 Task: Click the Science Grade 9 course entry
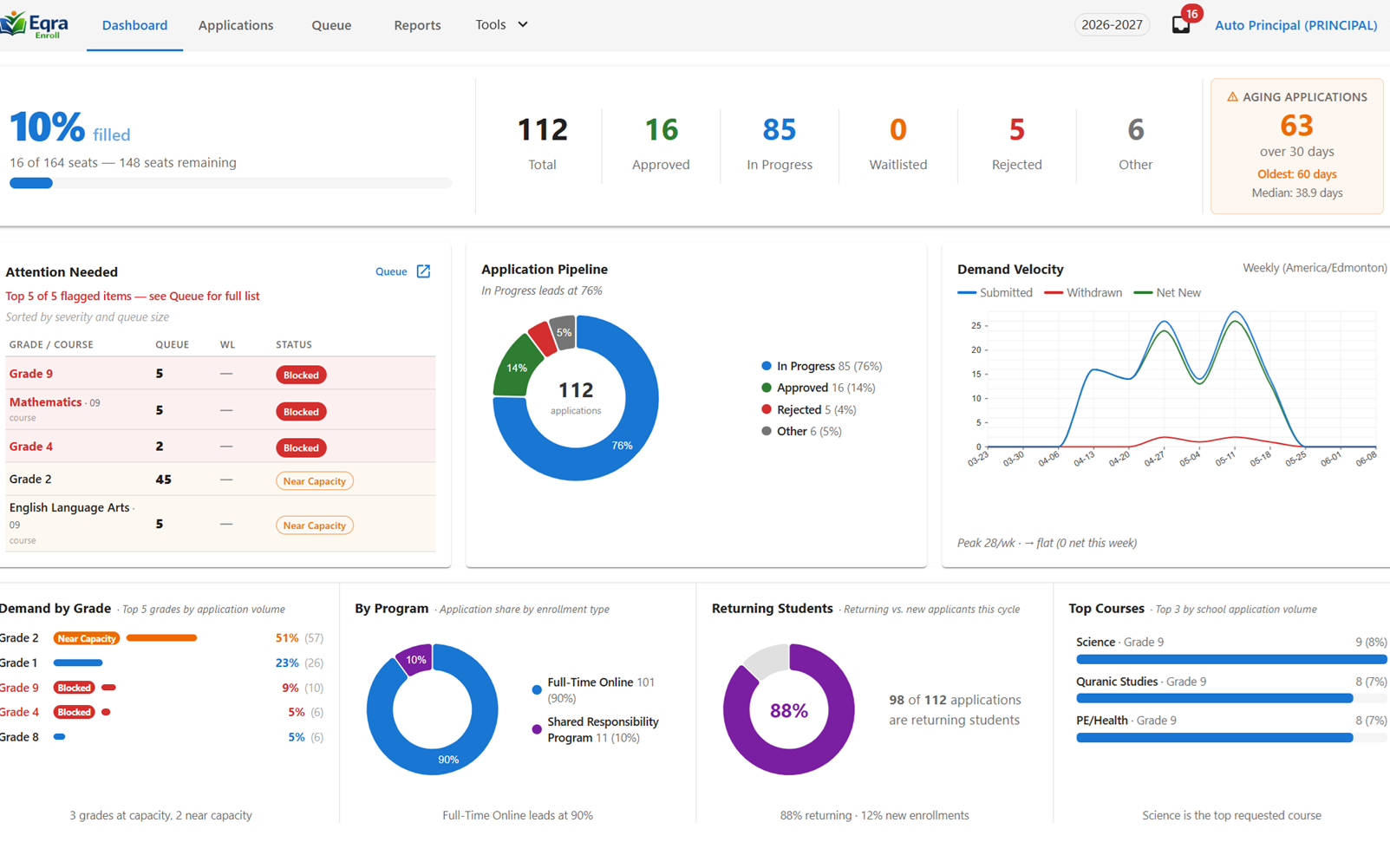[1231, 649]
